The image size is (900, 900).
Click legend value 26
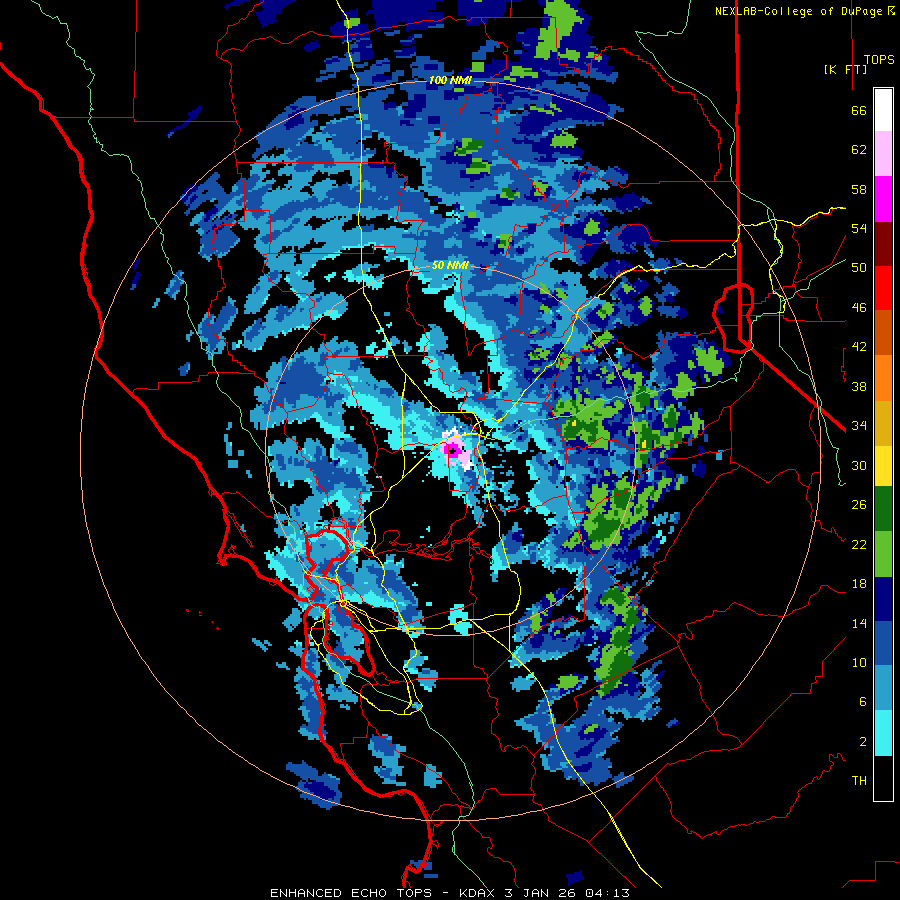859,505
